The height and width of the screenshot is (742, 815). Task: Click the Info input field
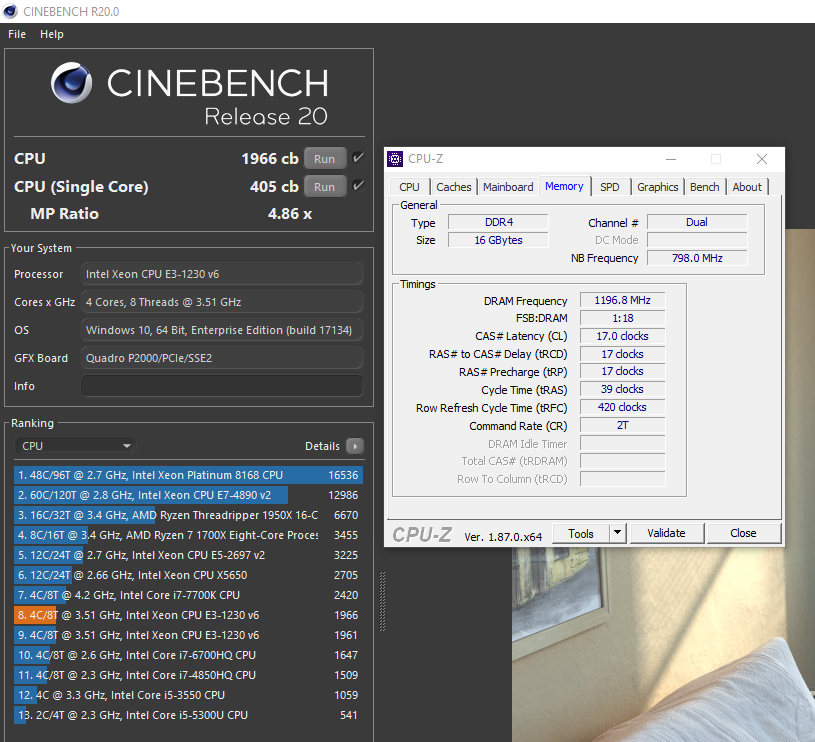(x=222, y=386)
